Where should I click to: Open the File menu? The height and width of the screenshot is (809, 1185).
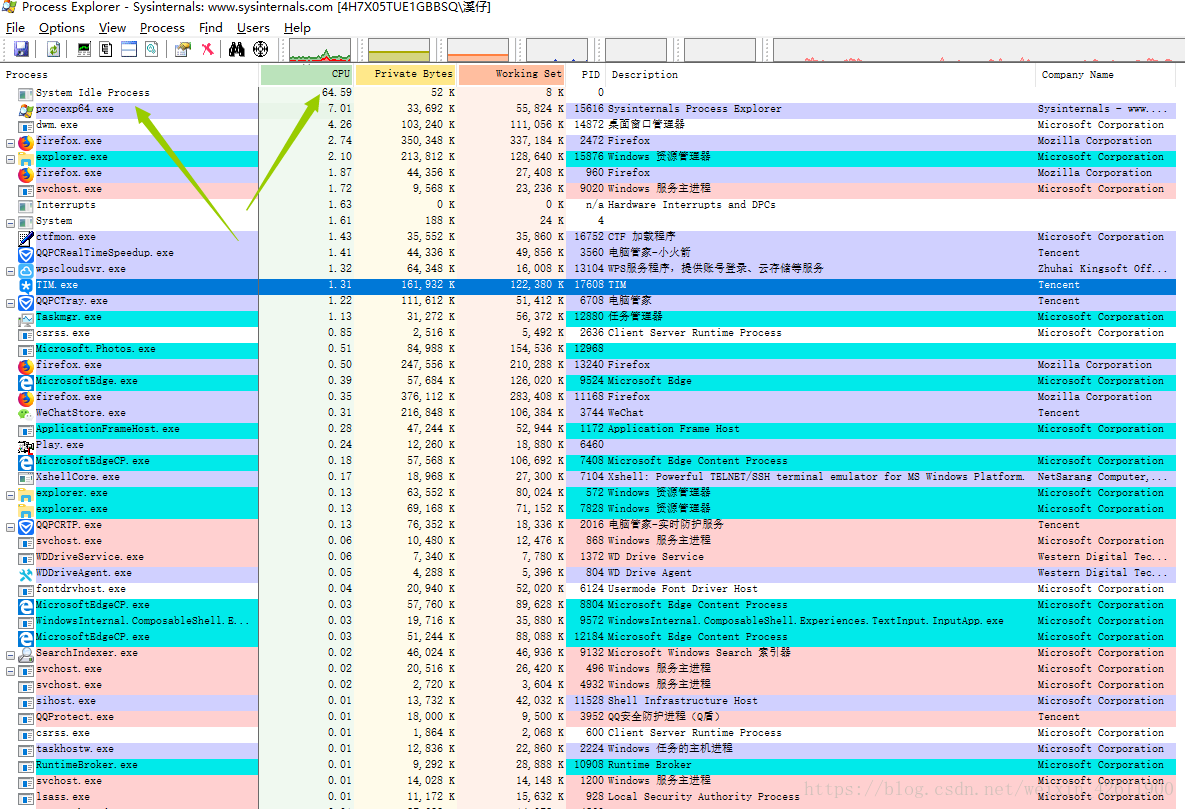15,28
